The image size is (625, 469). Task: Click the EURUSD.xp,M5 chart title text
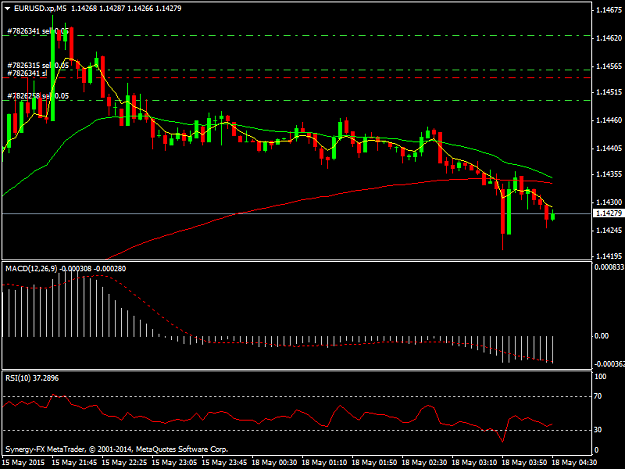pyautogui.click(x=40, y=8)
